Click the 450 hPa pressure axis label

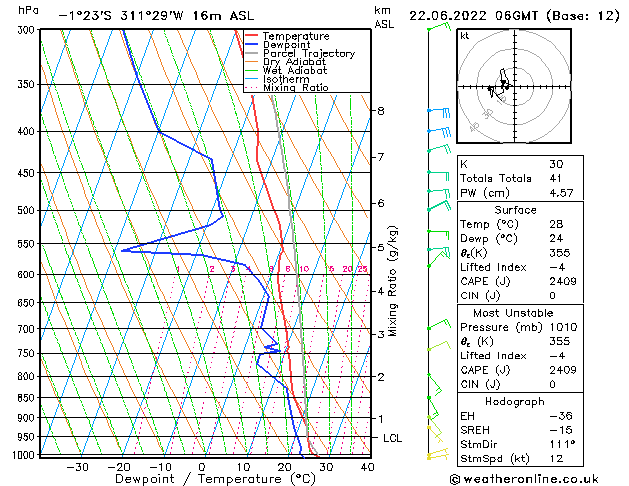coord(28,173)
